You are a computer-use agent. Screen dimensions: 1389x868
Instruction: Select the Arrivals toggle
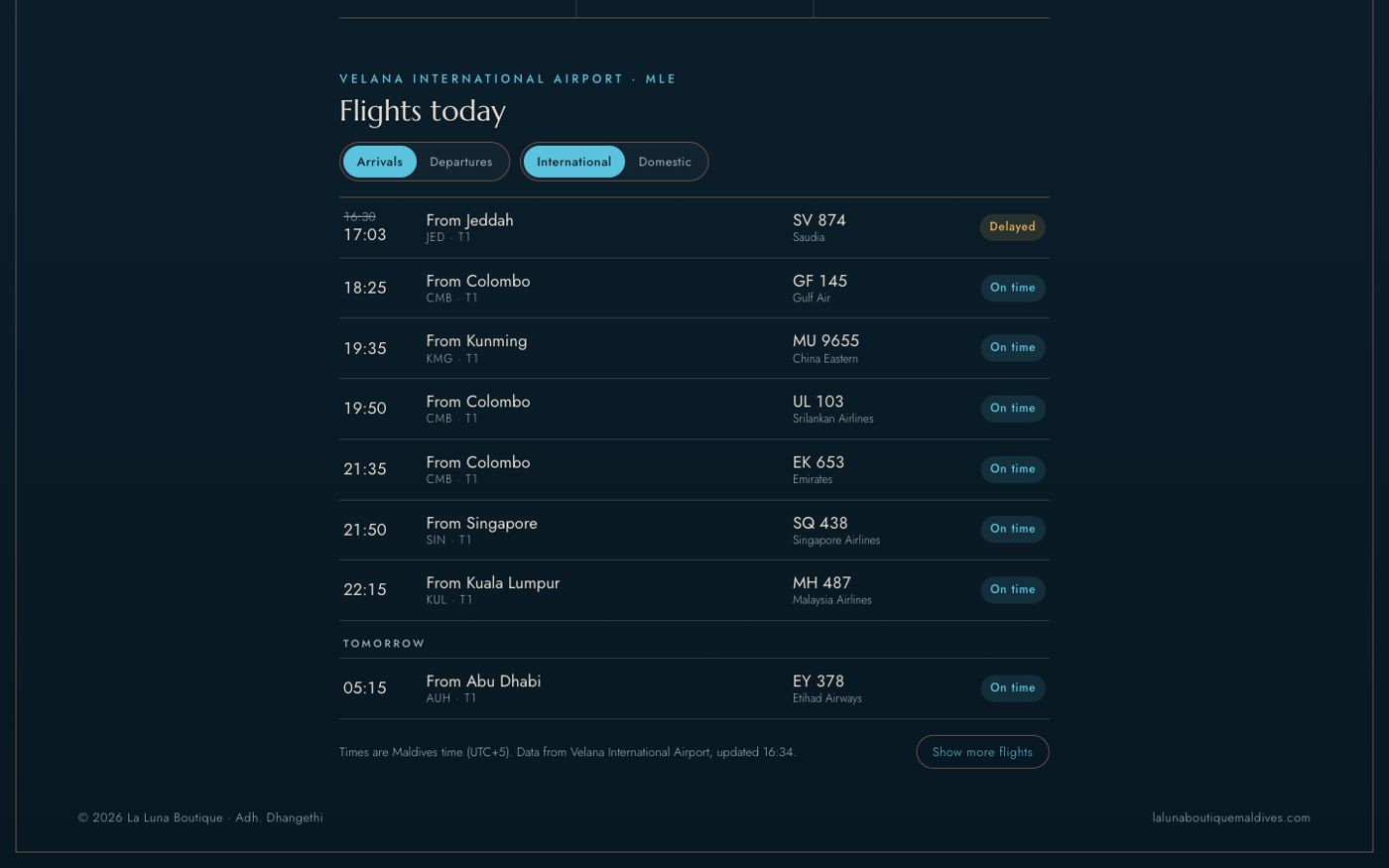tap(379, 162)
